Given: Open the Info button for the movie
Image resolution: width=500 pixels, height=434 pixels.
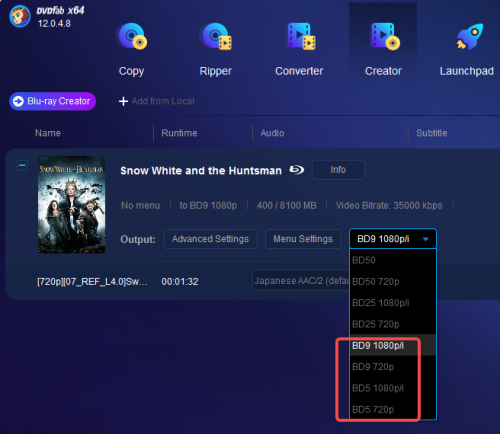Looking at the screenshot, I should coord(338,170).
